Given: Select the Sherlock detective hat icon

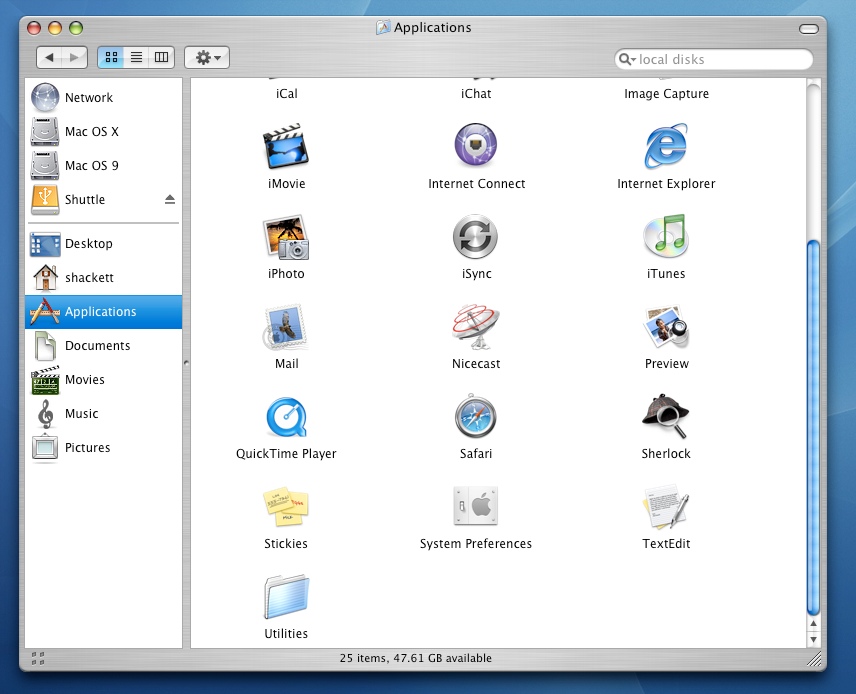Looking at the screenshot, I should click(x=665, y=416).
